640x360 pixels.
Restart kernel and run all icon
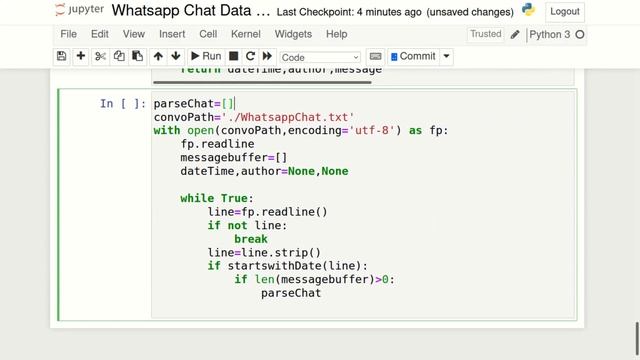[x=267, y=56]
